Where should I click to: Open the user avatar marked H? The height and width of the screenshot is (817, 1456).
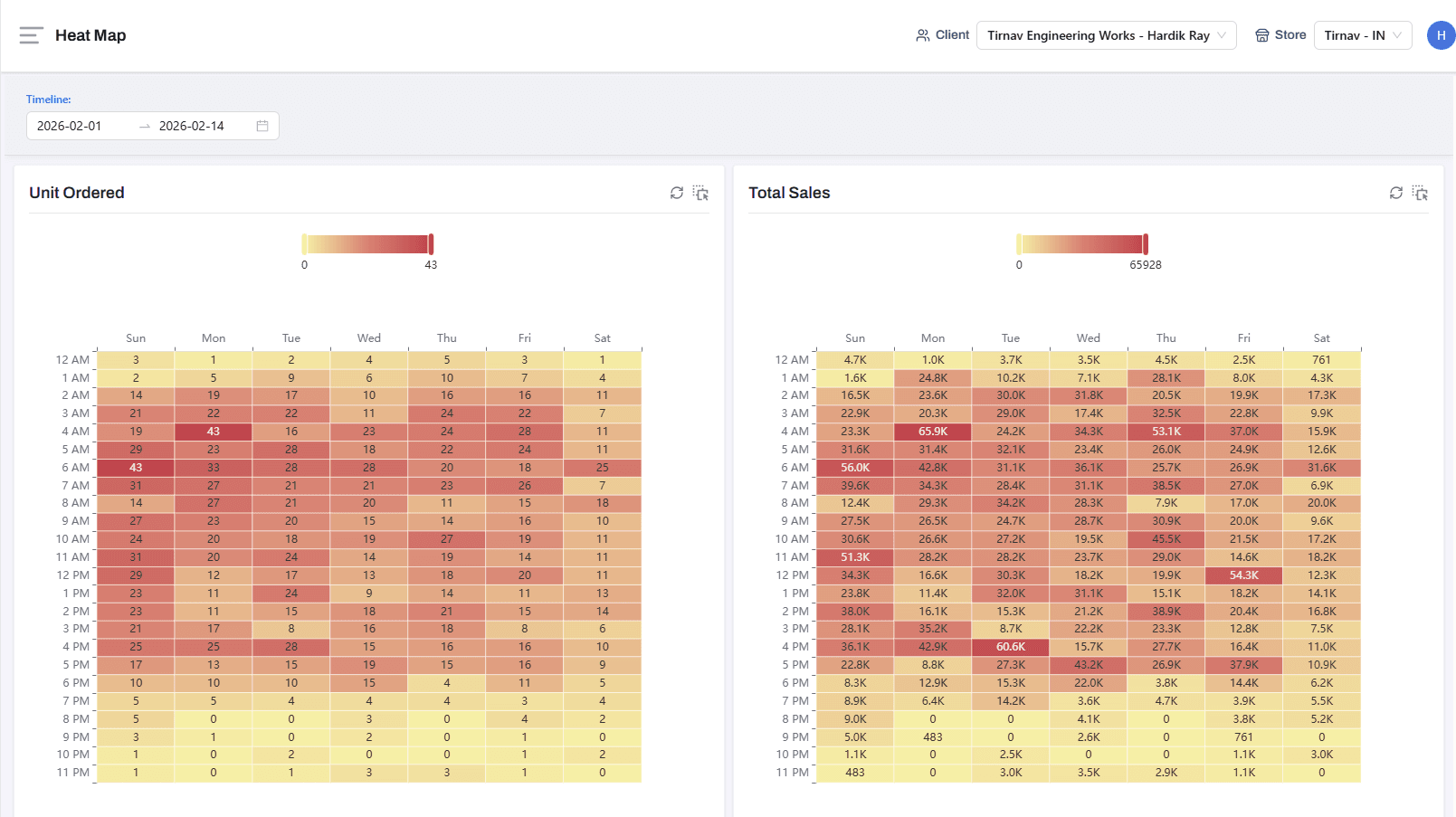[1441, 34]
